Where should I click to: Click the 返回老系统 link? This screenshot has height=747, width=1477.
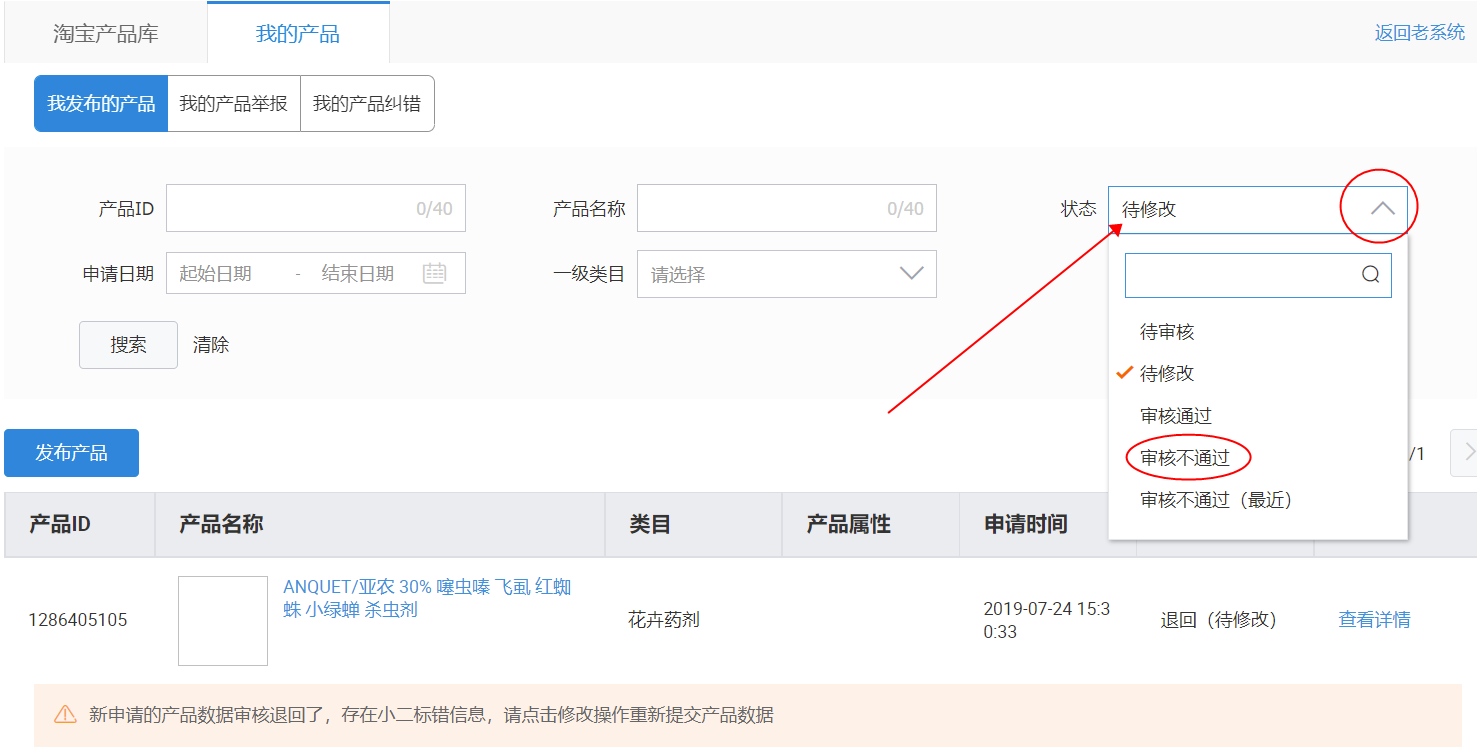1419,33
